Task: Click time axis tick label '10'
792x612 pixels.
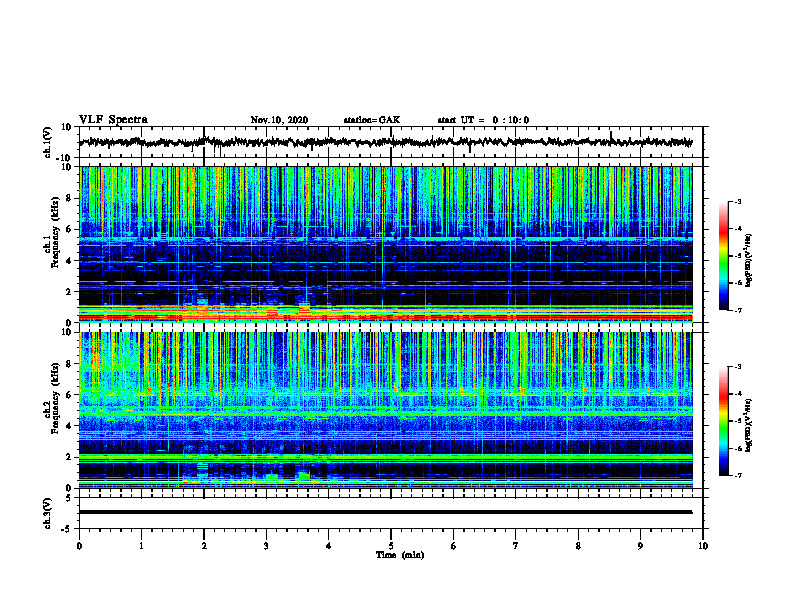Action: coord(703,546)
